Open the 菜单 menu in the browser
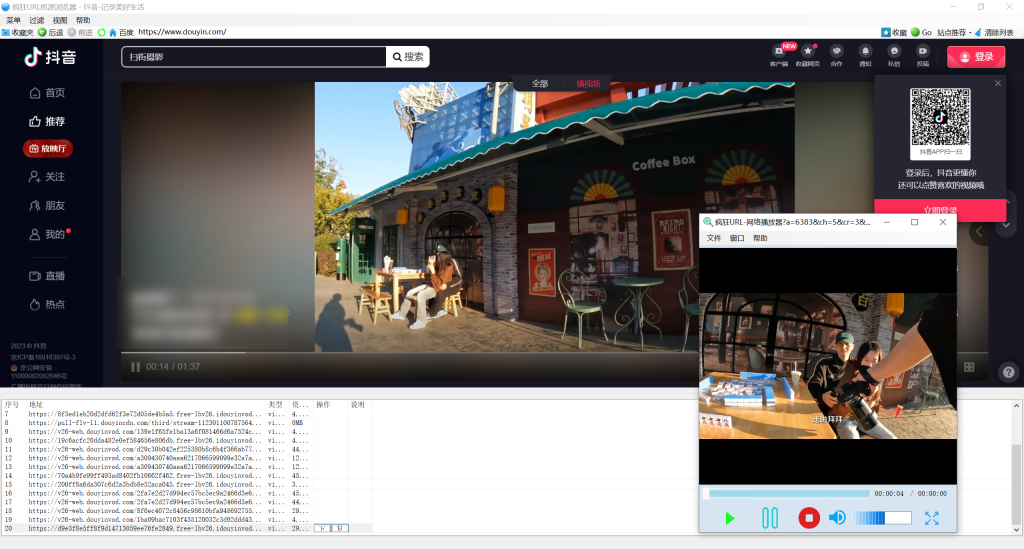 [x=13, y=20]
